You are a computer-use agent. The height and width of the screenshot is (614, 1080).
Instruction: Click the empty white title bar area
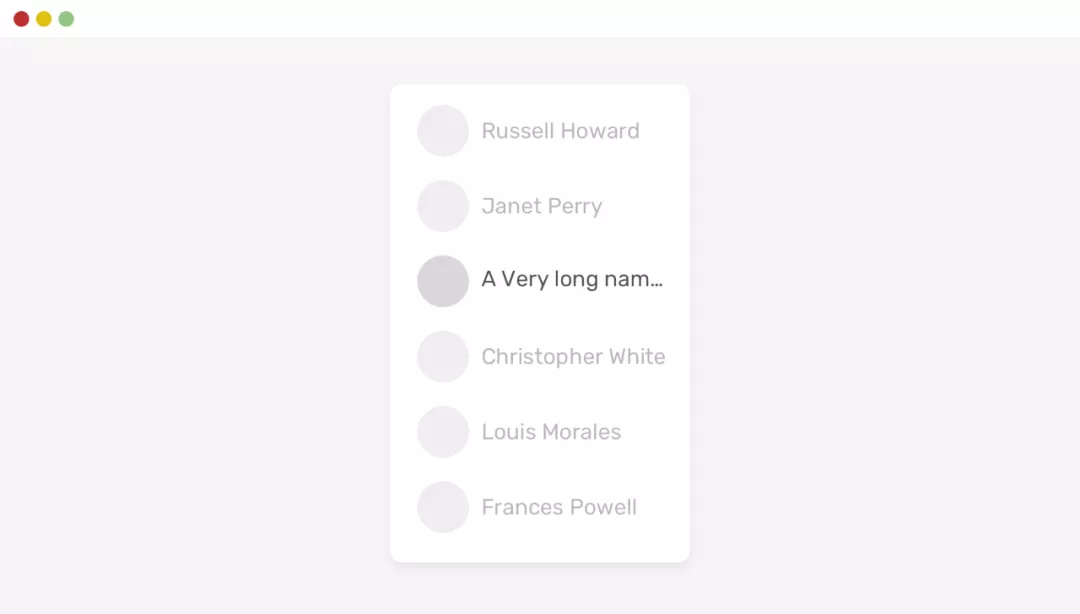pos(540,19)
